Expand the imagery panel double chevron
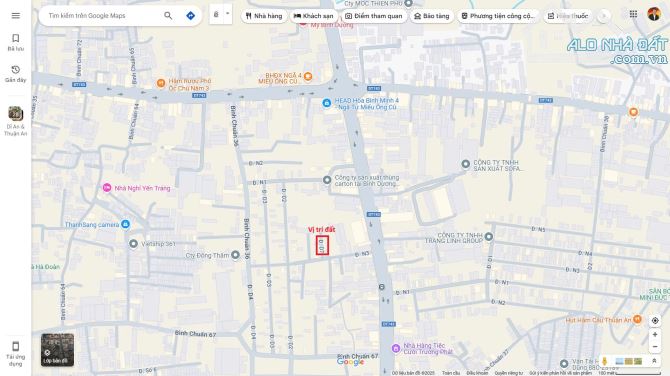Screen dimensions: 670x376 654,361
